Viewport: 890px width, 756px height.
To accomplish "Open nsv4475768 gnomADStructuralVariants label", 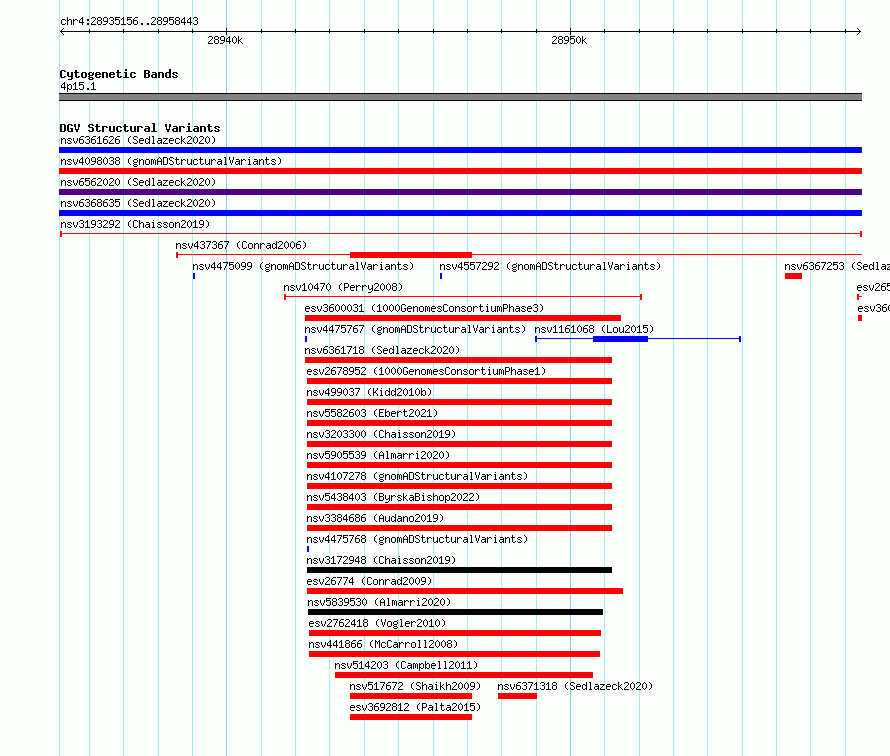I will [x=417, y=539].
